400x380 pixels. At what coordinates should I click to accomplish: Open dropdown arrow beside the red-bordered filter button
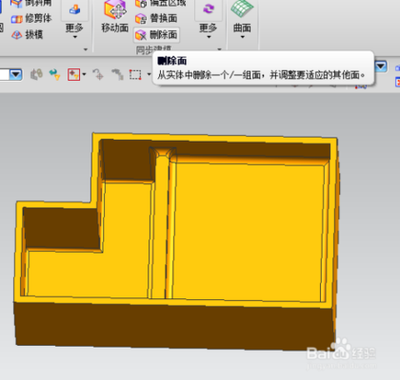[84, 74]
